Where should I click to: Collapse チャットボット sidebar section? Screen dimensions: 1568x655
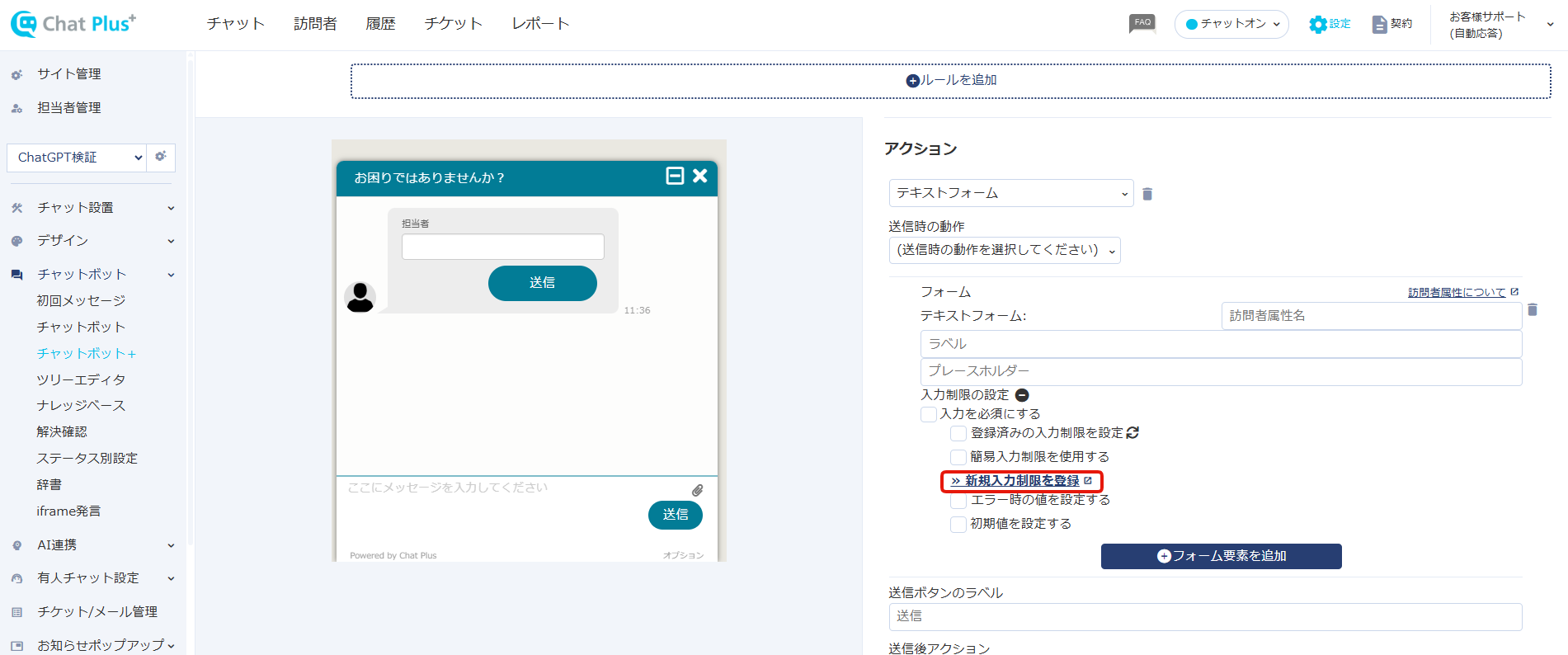tap(172, 275)
